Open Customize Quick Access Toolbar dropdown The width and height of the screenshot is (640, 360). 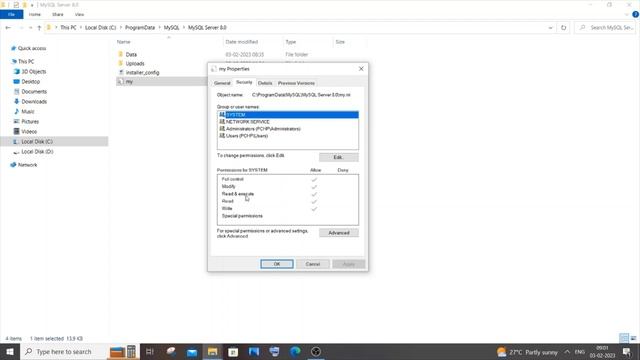(x=32, y=5)
